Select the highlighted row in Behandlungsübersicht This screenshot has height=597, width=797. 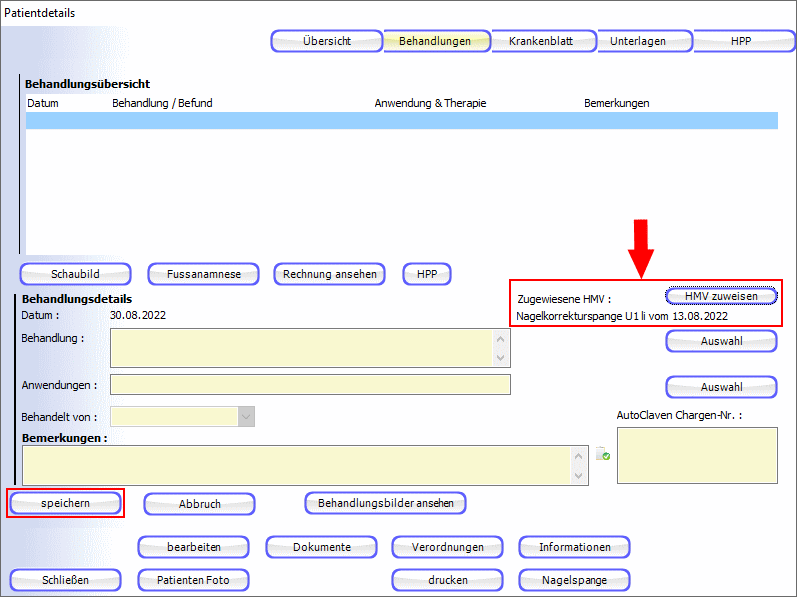coord(400,121)
